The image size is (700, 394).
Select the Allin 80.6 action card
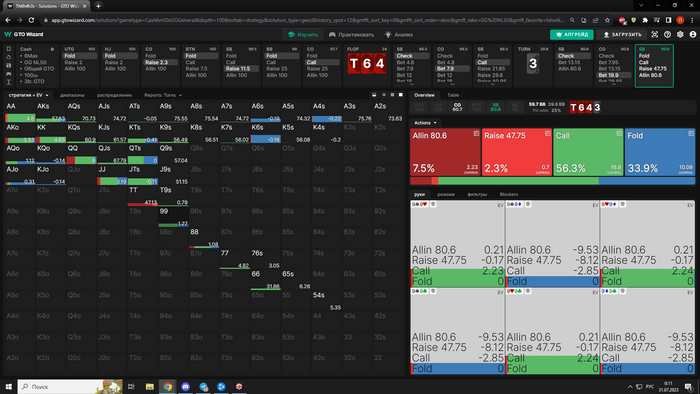coord(445,152)
